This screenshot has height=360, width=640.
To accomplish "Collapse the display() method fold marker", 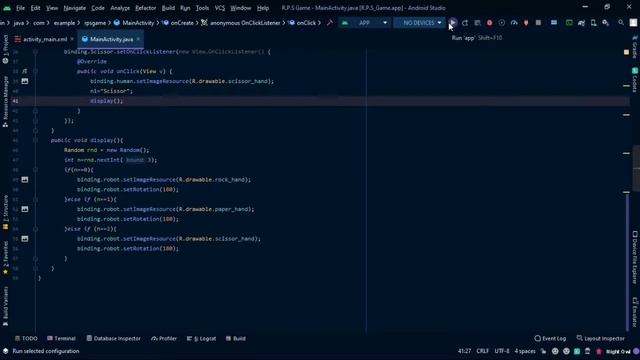I will pyautogui.click(x=36, y=140).
